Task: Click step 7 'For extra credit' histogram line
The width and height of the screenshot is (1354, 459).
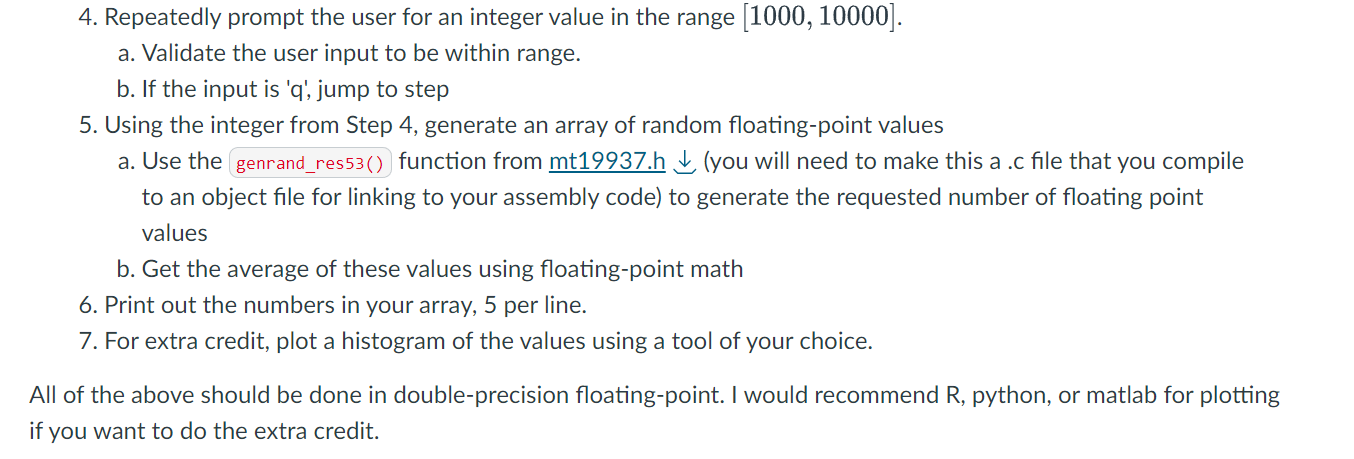Action: (476, 341)
